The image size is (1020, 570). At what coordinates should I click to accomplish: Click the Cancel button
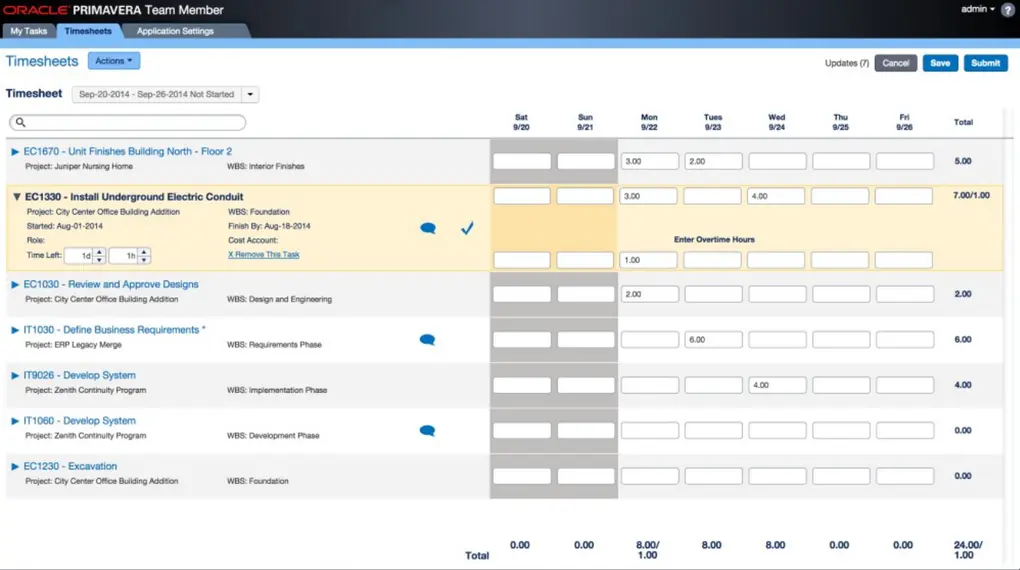pos(896,63)
